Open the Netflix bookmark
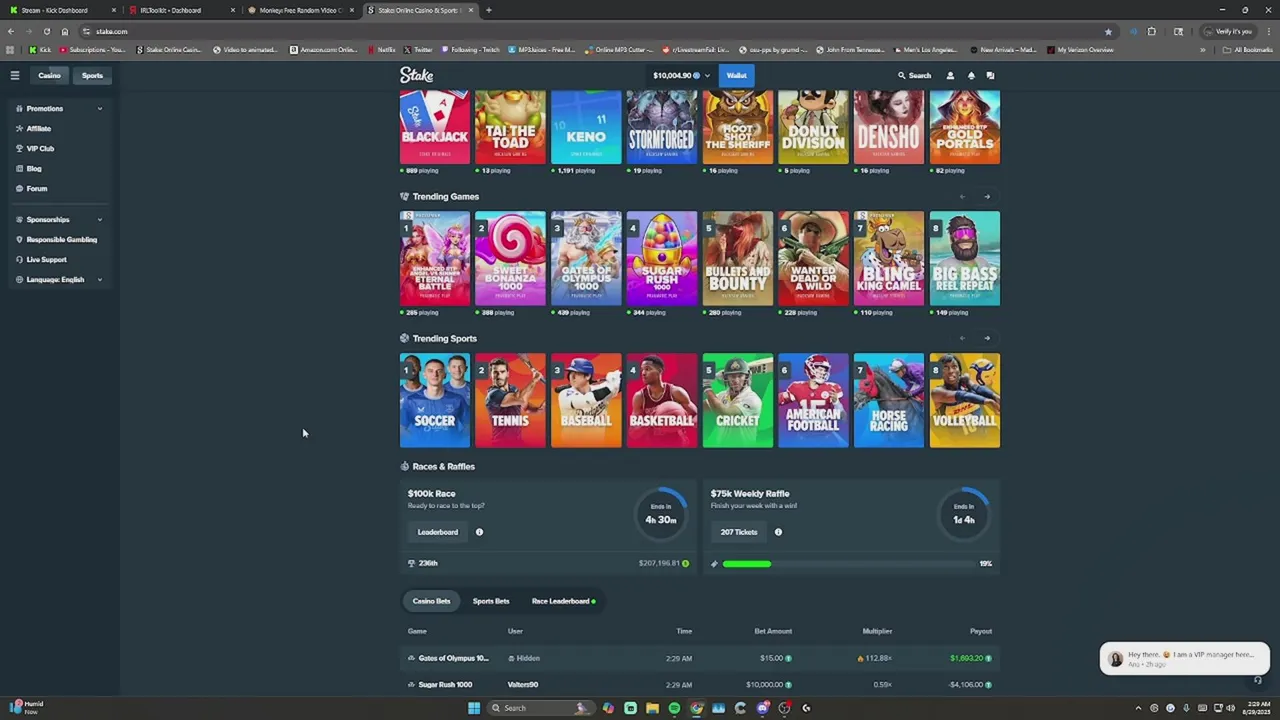 tap(382, 49)
